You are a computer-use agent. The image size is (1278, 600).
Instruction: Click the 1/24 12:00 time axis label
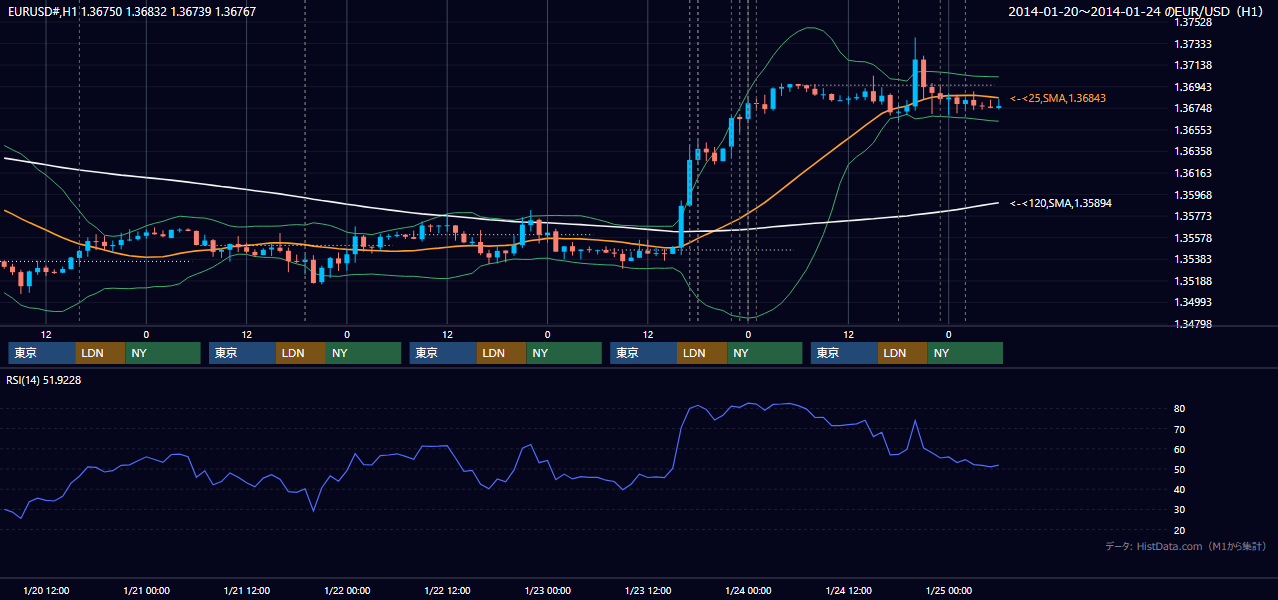point(848,590)
